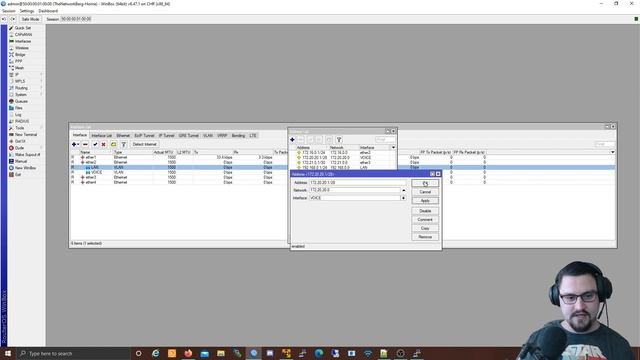Click the remove (minus) icon in Interface List
640x360 pixels.
(85, 144)
